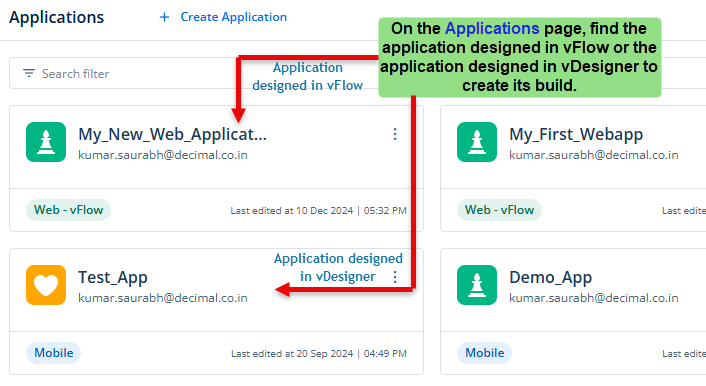Open the My_First_Webapp application title

pyautogui.click(x=576, y=134)
